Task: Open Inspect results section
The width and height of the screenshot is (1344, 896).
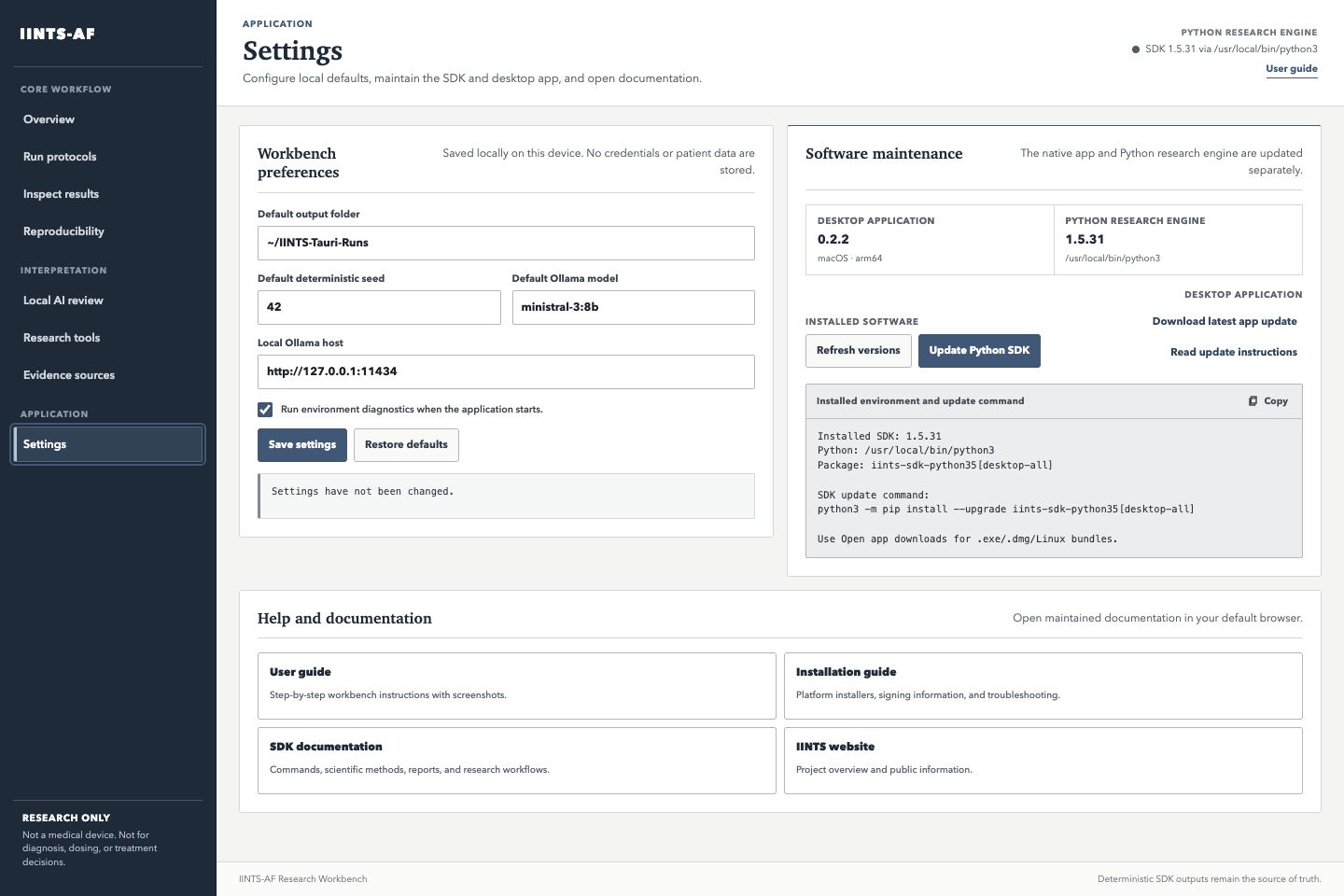Action: 108,194
